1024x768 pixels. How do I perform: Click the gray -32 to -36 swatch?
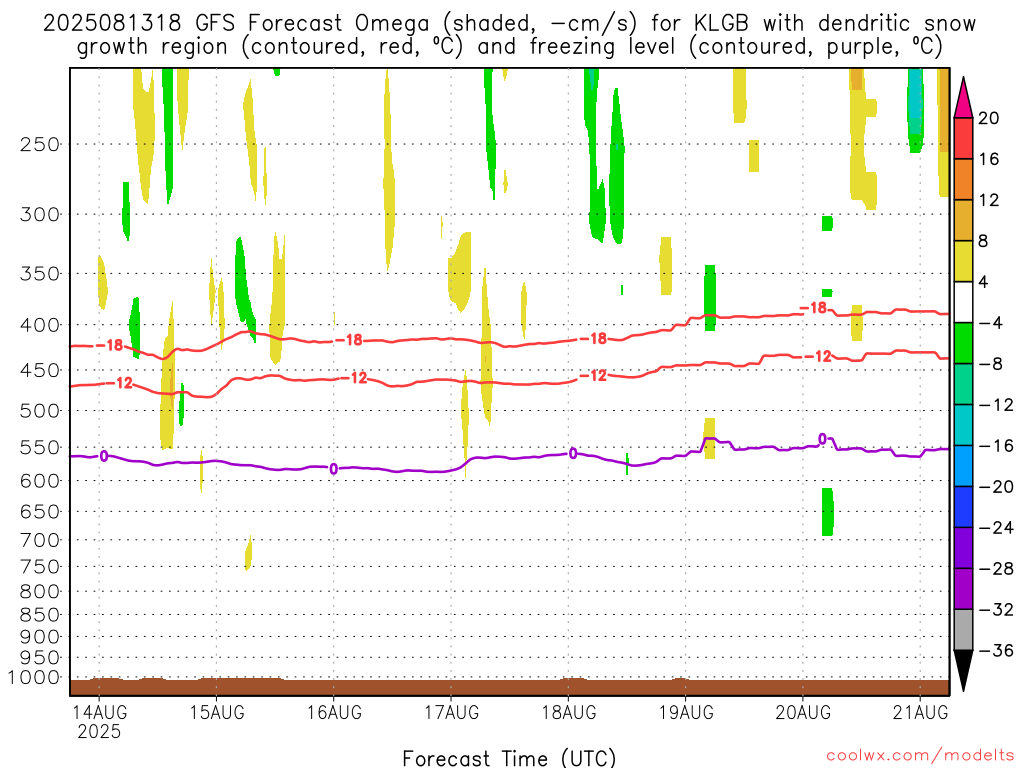tap(963, 630)
